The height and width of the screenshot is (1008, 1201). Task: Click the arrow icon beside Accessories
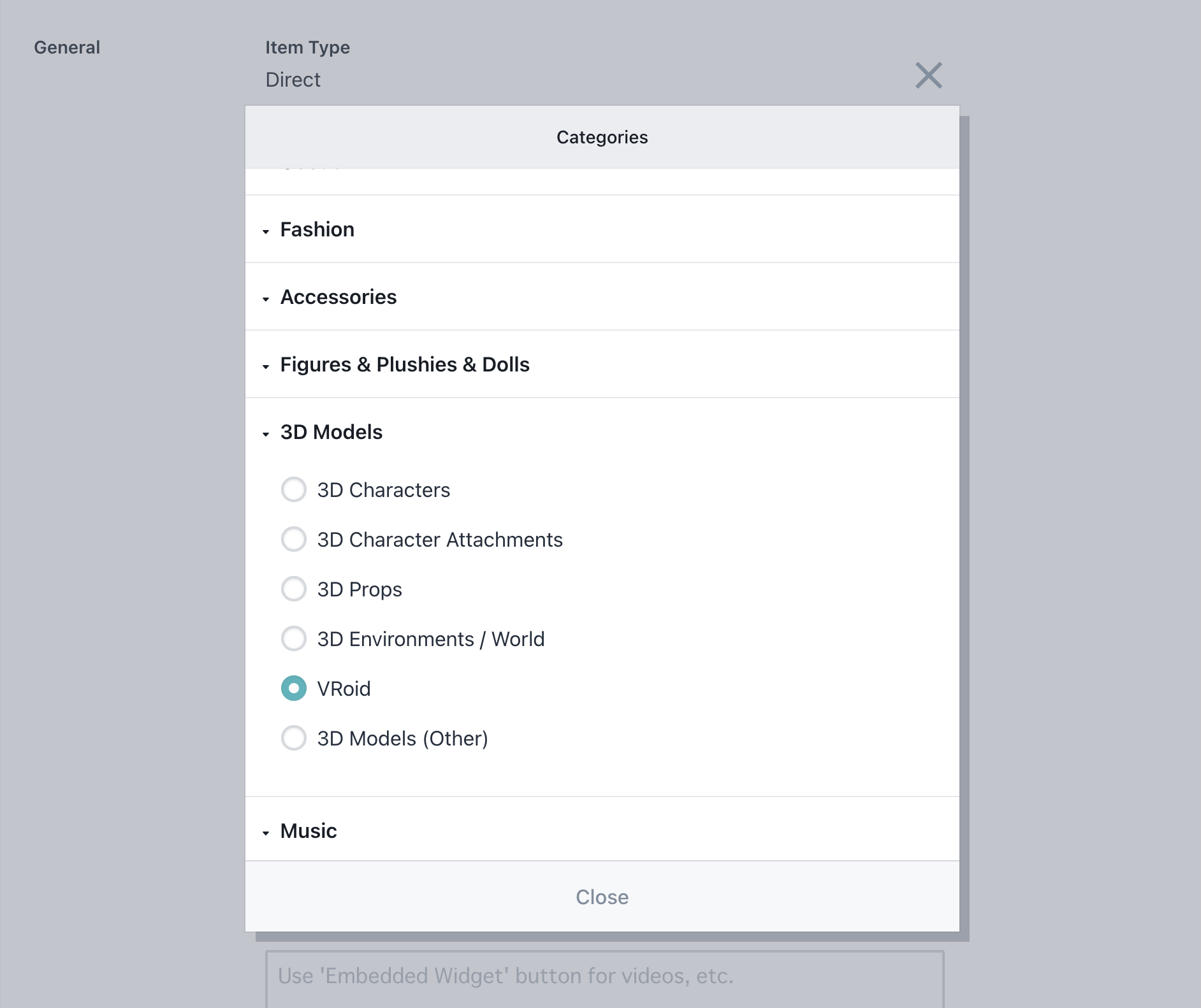coord(266,299)
